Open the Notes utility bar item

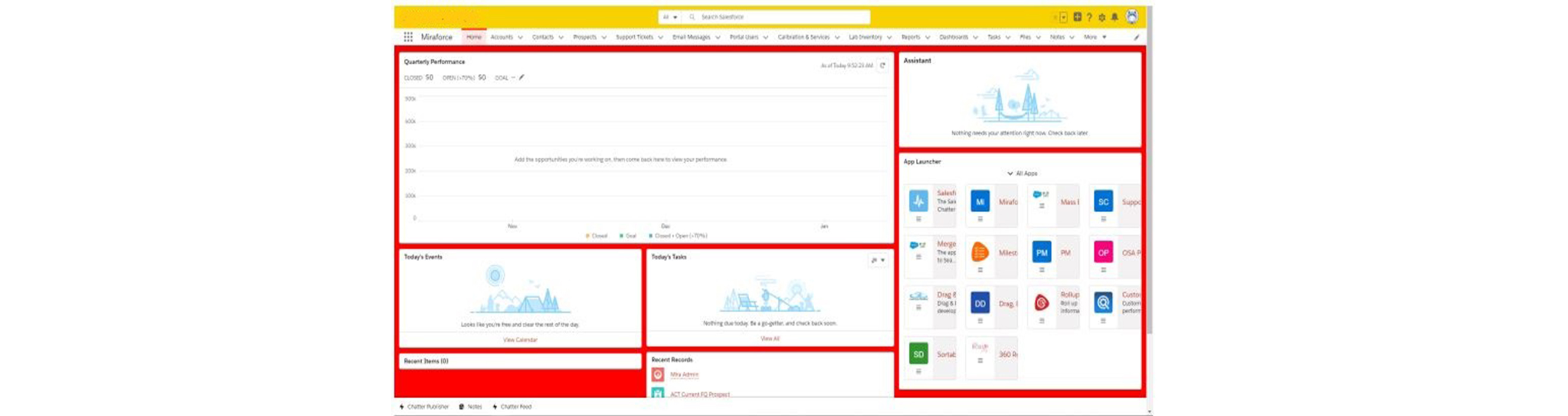pyautogui.click(x=470, y=407)
